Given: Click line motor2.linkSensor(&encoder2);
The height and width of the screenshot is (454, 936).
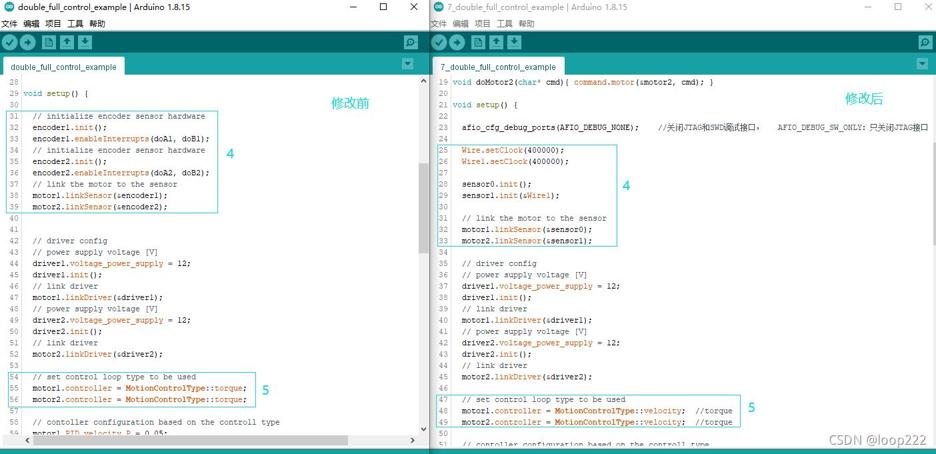Looking at the screenshot, I should (x=100, y=206).
